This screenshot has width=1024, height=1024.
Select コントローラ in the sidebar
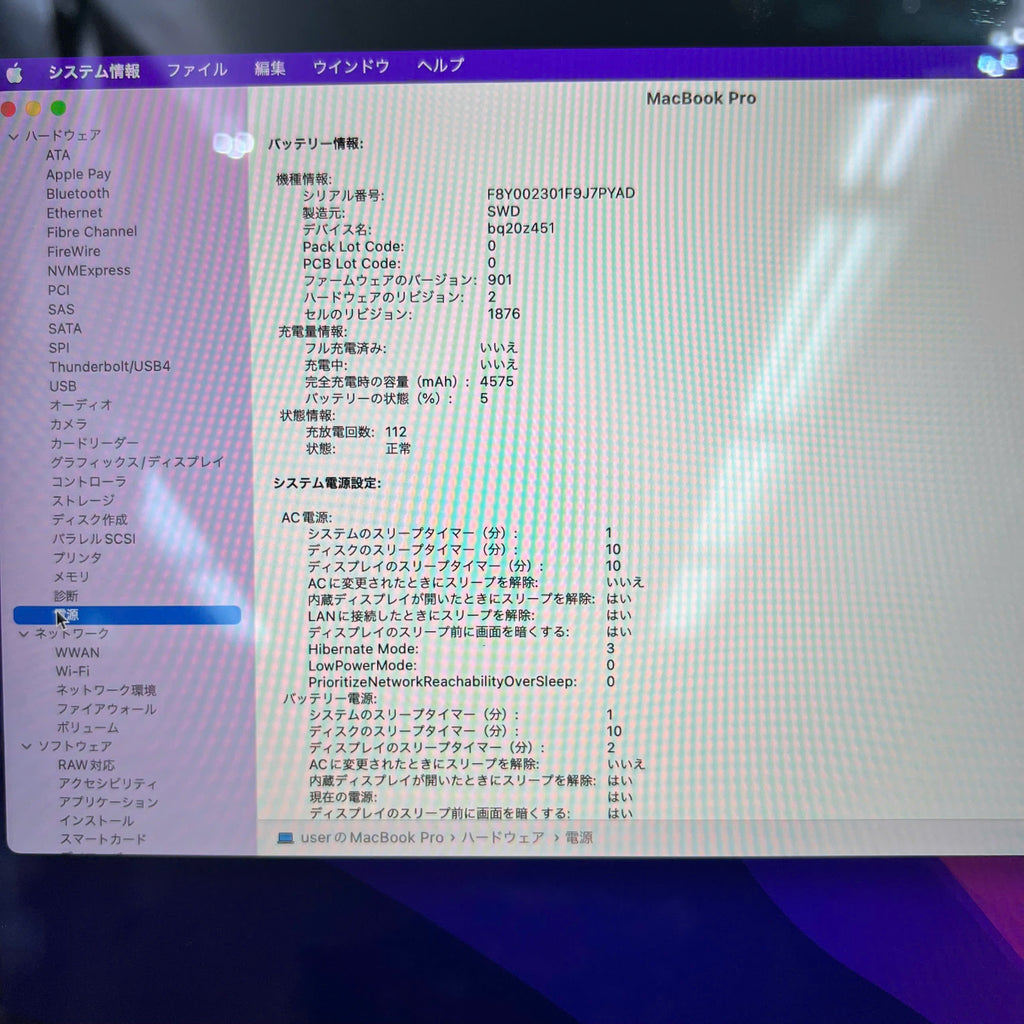click(x=88, y=482)
